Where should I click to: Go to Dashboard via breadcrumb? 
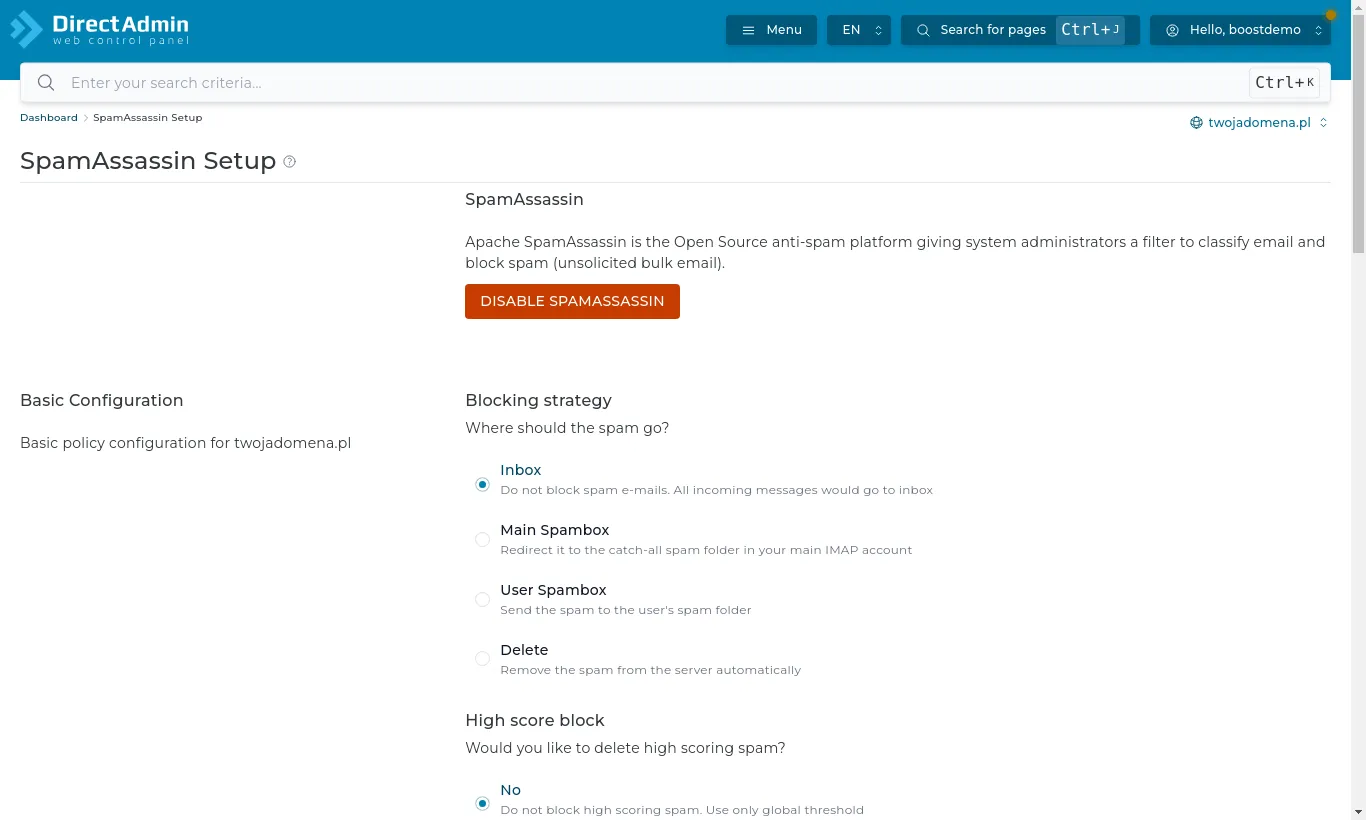click(x=49, y=118)
